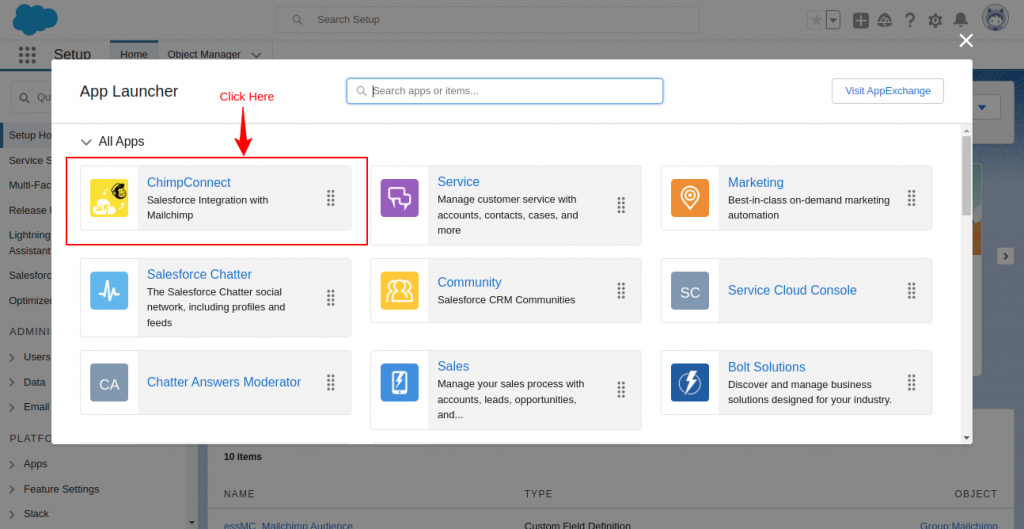Open the Salesforce Chatter pulse icon

109,291
